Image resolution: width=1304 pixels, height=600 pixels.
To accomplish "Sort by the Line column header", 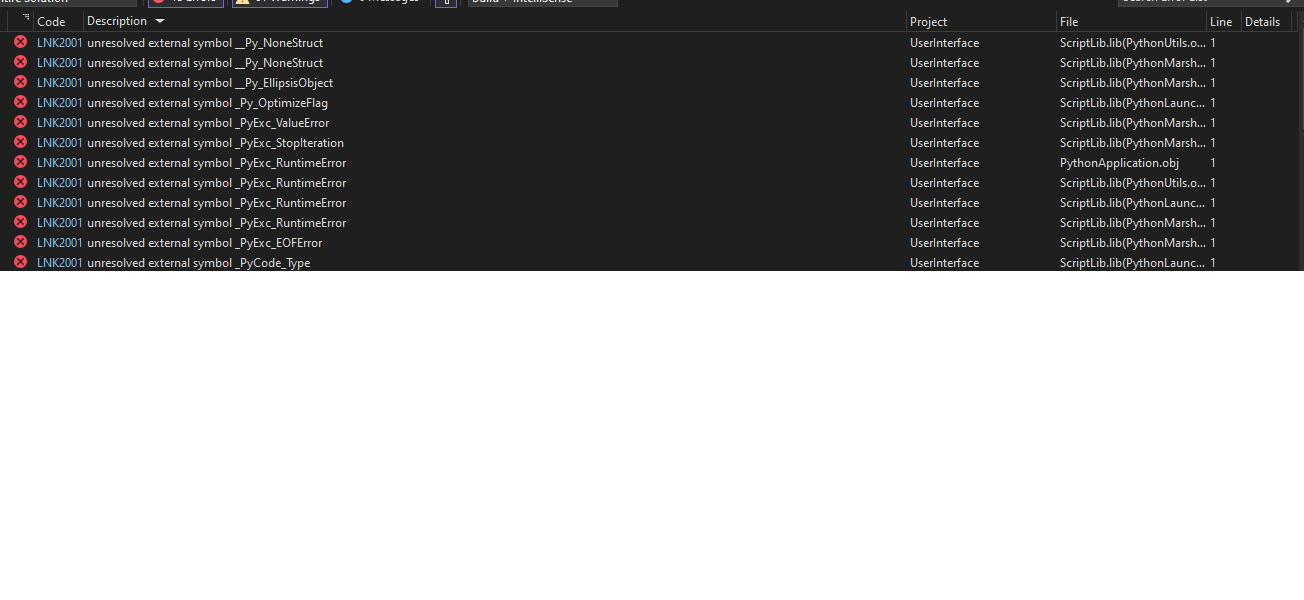I will [x=1221, y=22].
